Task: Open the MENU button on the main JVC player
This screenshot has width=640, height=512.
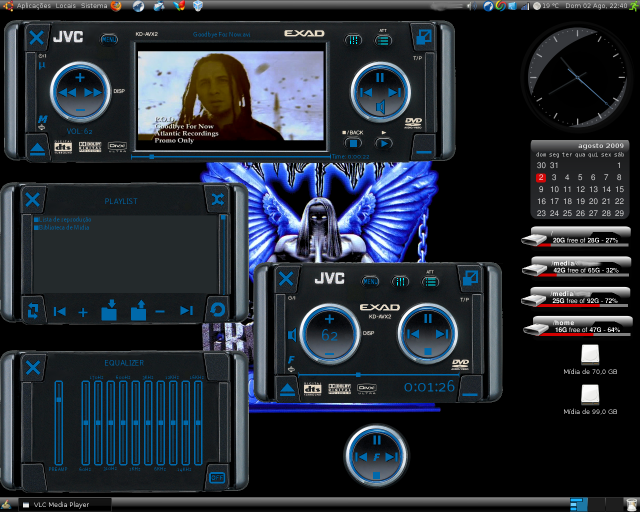Action: tap(109, 40)
